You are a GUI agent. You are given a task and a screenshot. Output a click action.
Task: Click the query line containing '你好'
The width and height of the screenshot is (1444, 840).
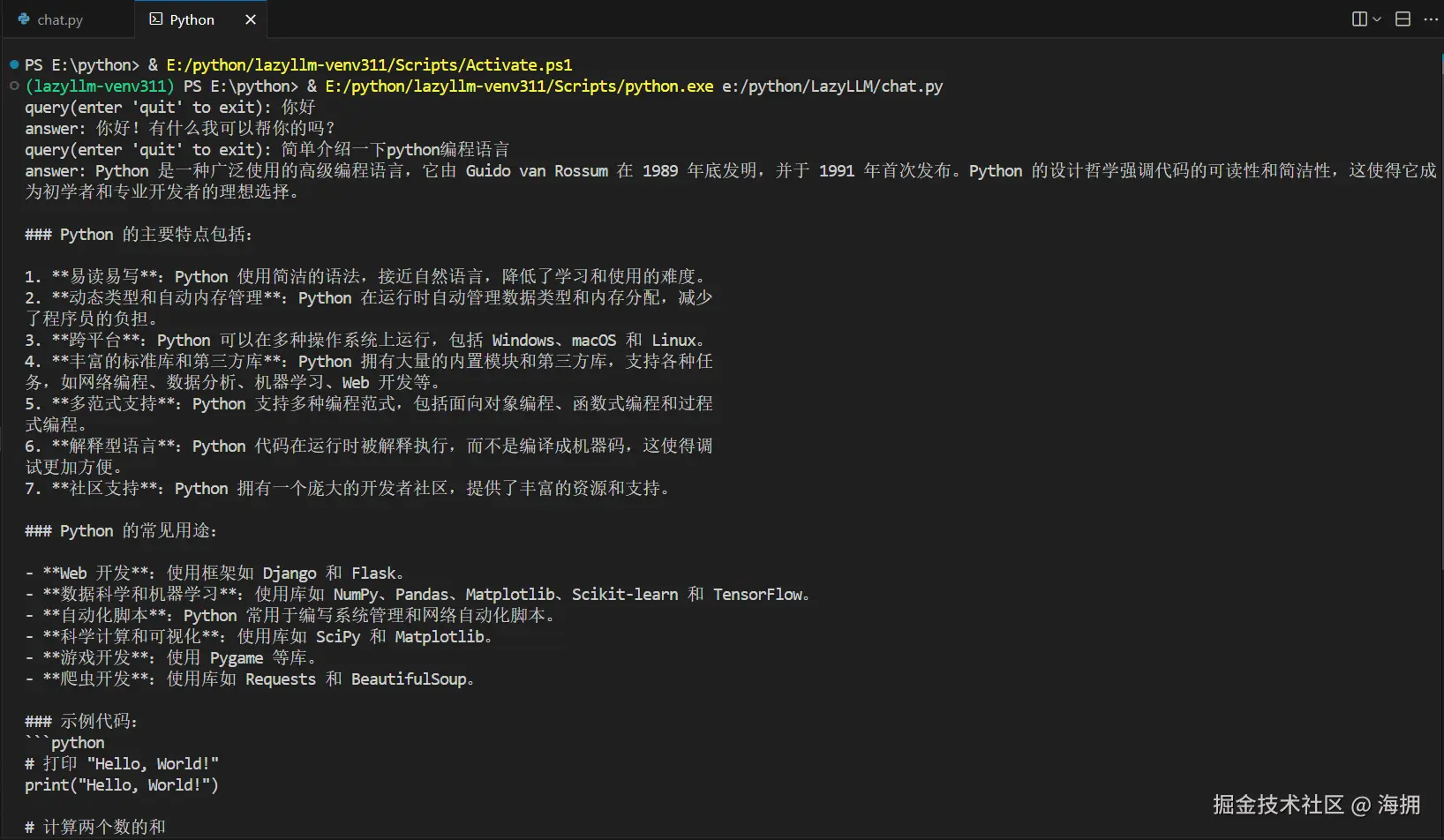tap(170, 107)
